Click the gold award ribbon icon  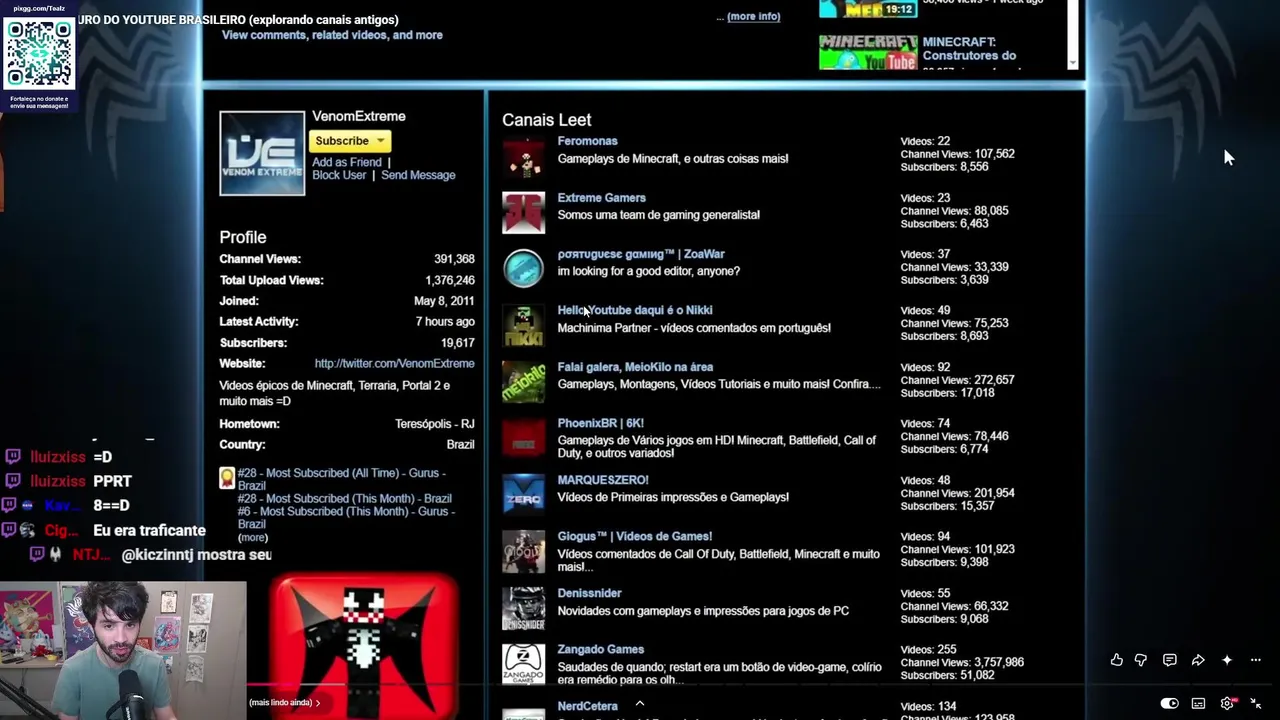(227, 478)
